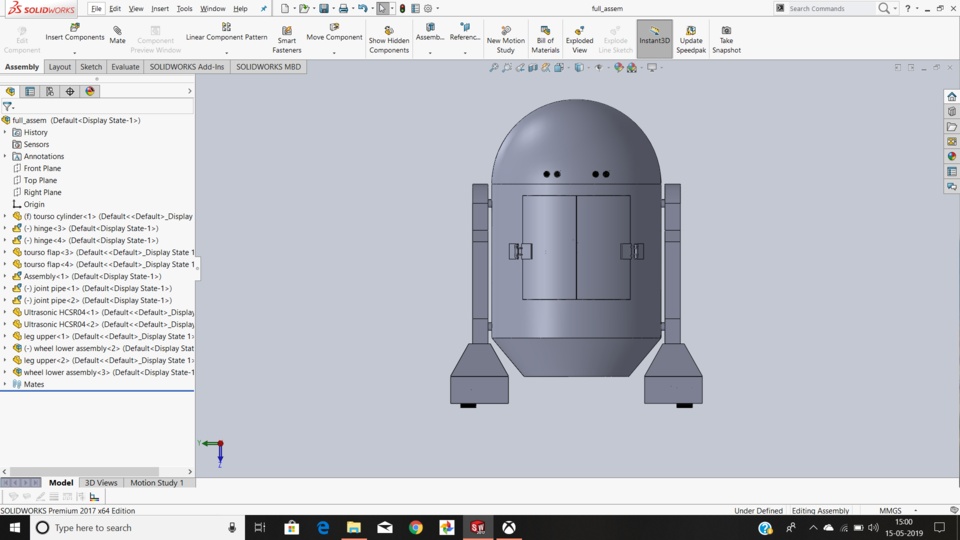Open the Tools menu
The height and width of the screenshot is (540, 960).
click(184, 9)
